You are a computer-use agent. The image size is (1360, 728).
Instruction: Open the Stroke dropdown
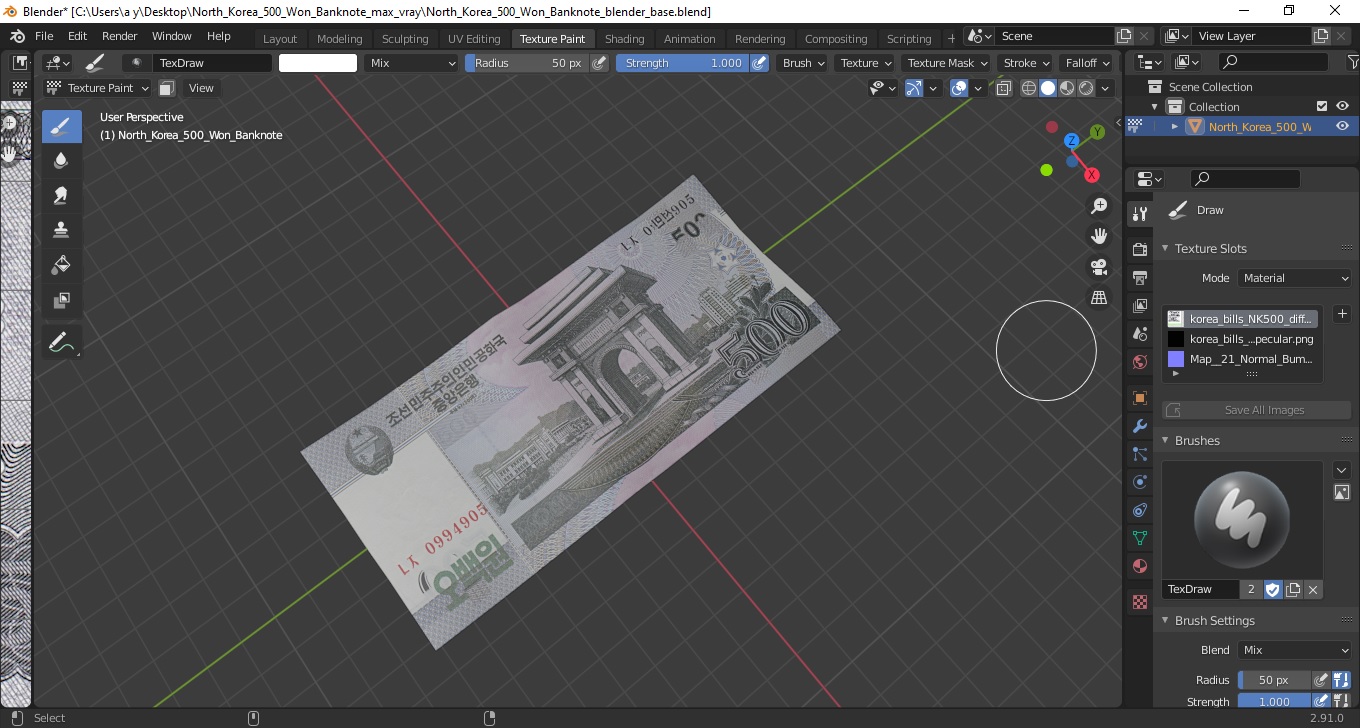pyautogui.click(x=1027, y=63)
